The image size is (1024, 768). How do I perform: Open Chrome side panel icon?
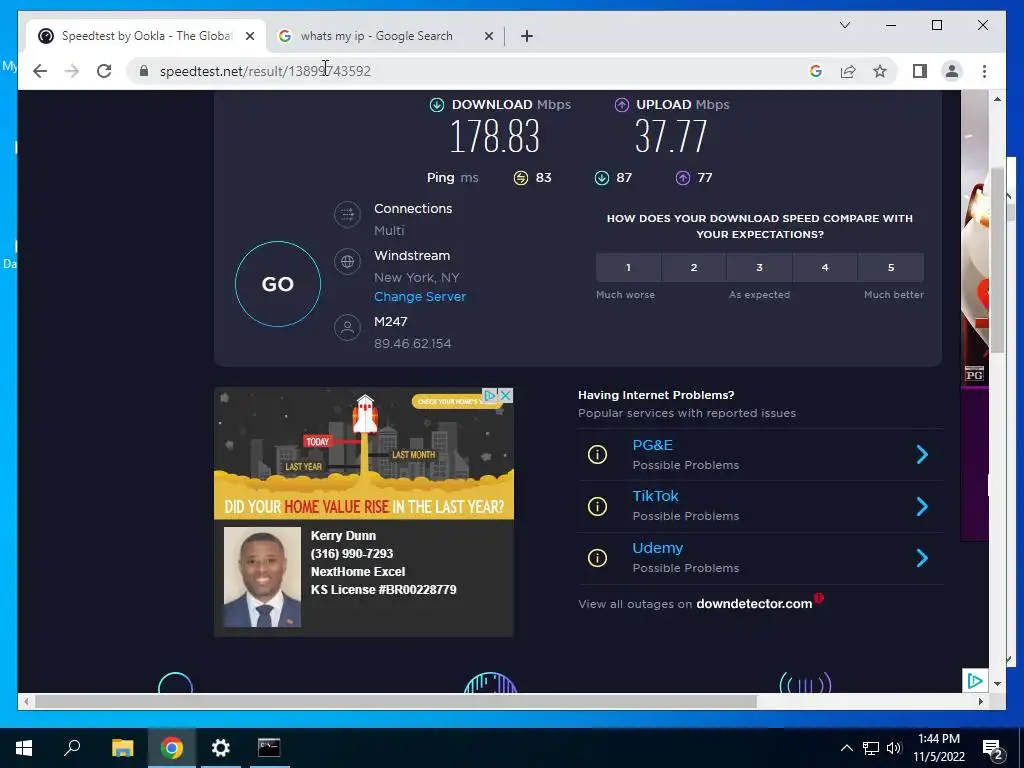920,71
